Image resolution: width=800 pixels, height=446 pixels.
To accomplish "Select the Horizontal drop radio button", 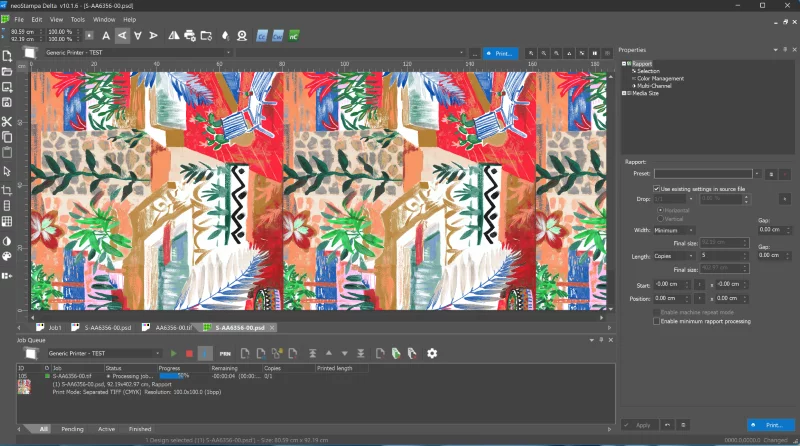I will [x=659, y=210].
